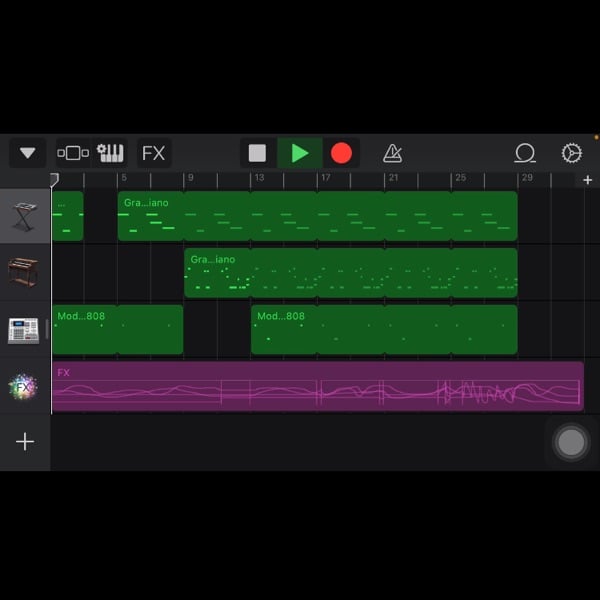Add a new track with plus button
This screenshot has height=600, width=600.
click(x=25, y=442)
